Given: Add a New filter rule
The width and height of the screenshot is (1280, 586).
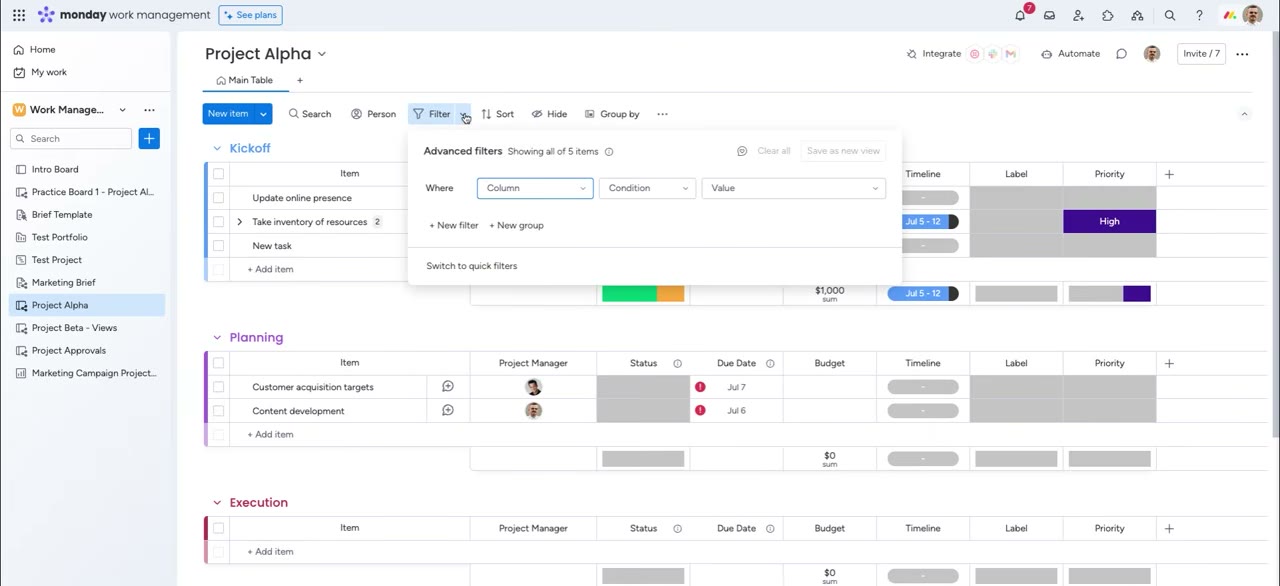Looking at the screenshot, I should point(454,226).
